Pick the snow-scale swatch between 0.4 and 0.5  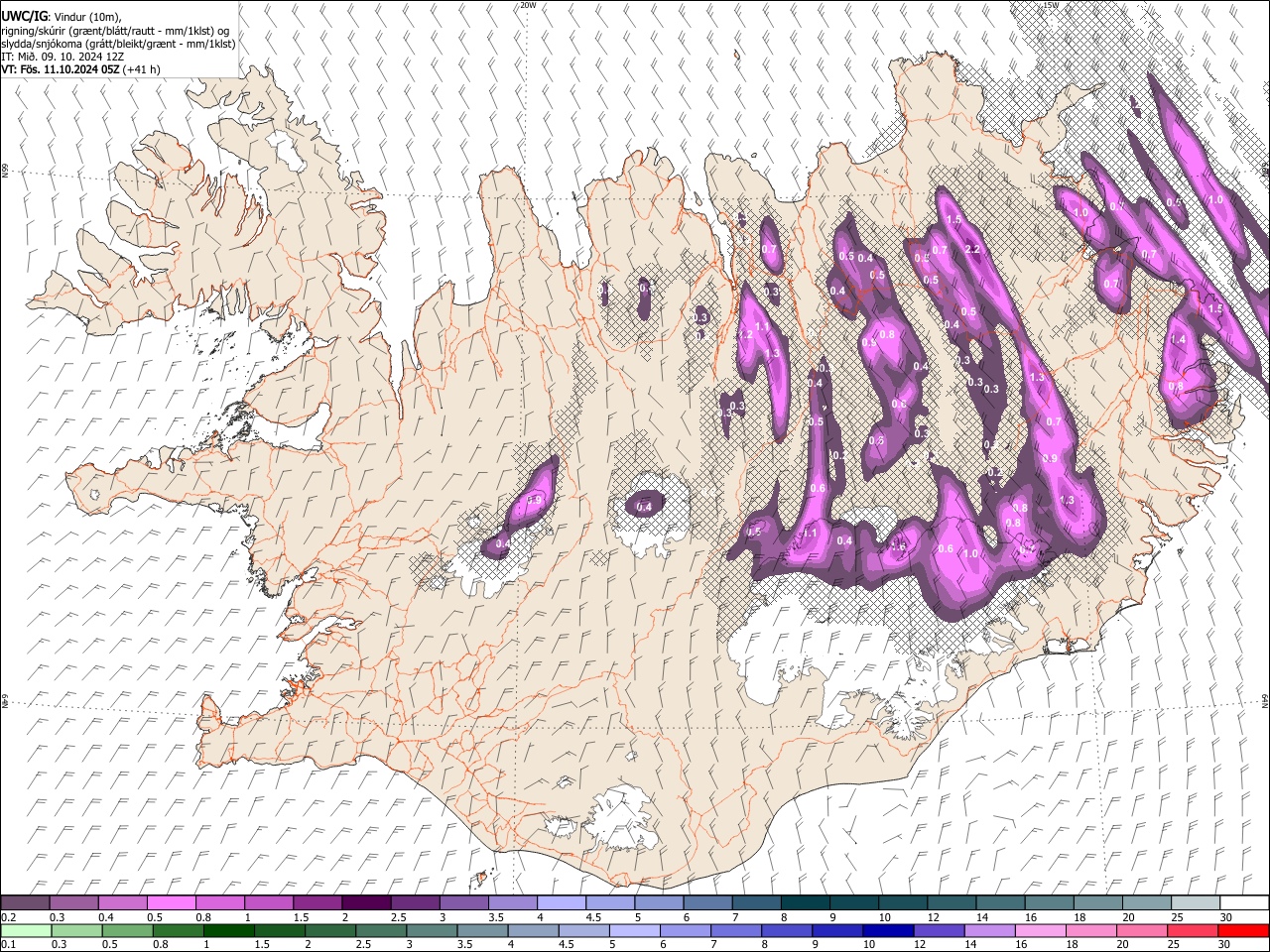pos(122,903)
